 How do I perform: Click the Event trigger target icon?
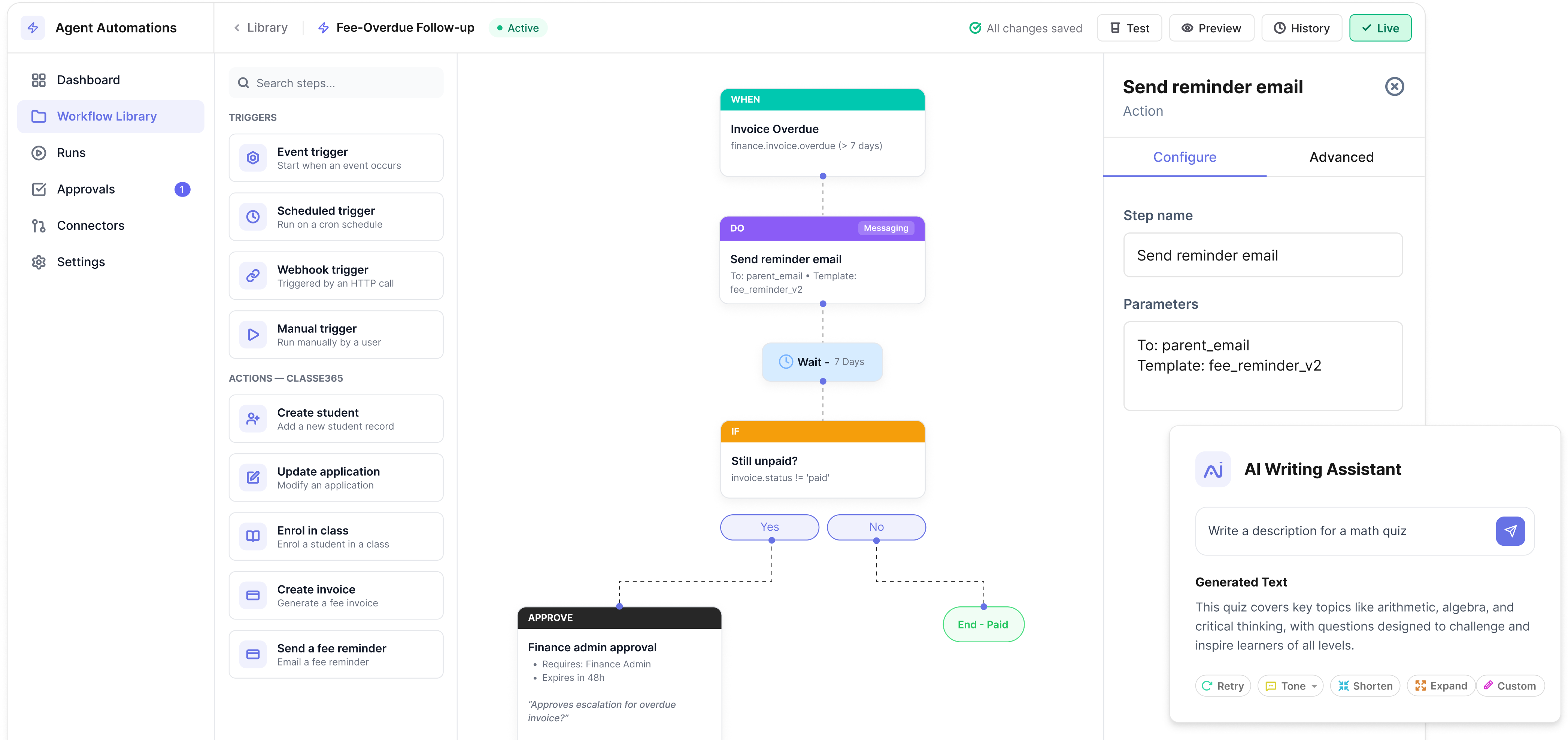click(253, 158)
